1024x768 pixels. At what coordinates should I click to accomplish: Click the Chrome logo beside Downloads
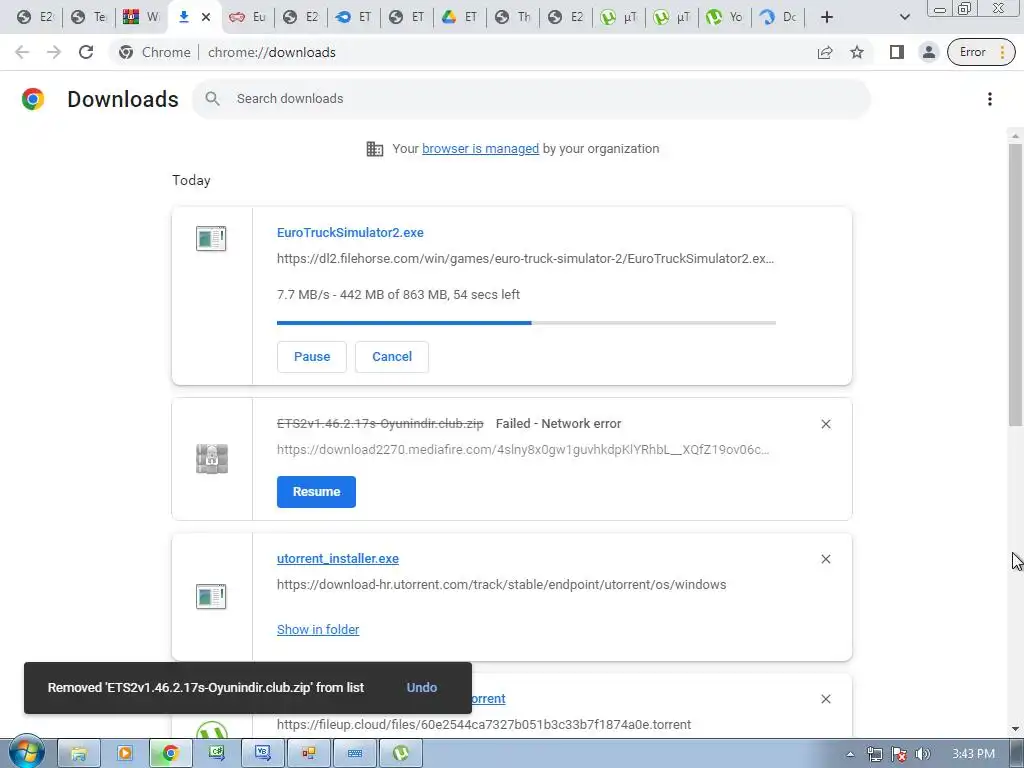33,99
